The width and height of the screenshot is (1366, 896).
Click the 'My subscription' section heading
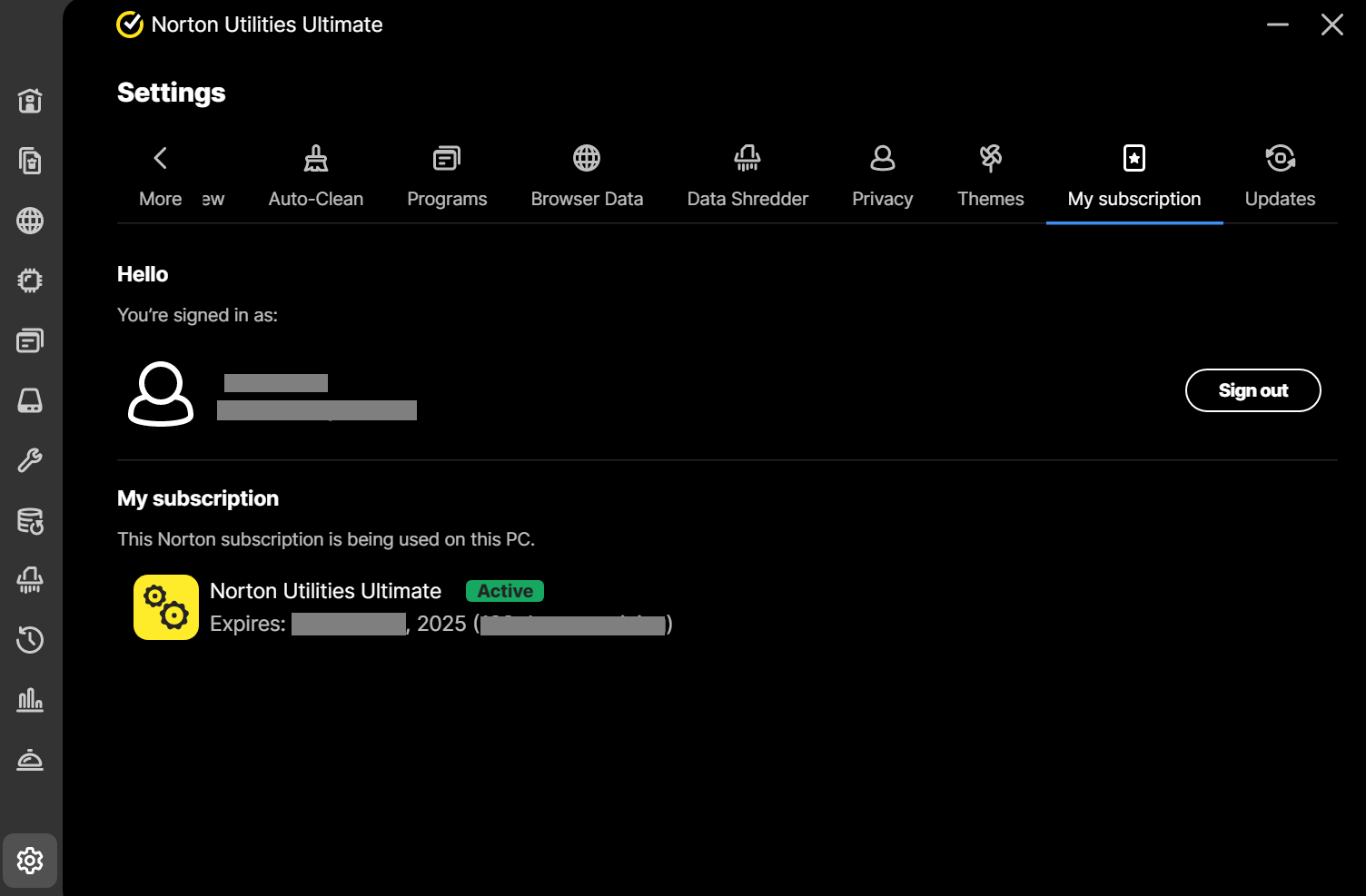pos(198,498)
